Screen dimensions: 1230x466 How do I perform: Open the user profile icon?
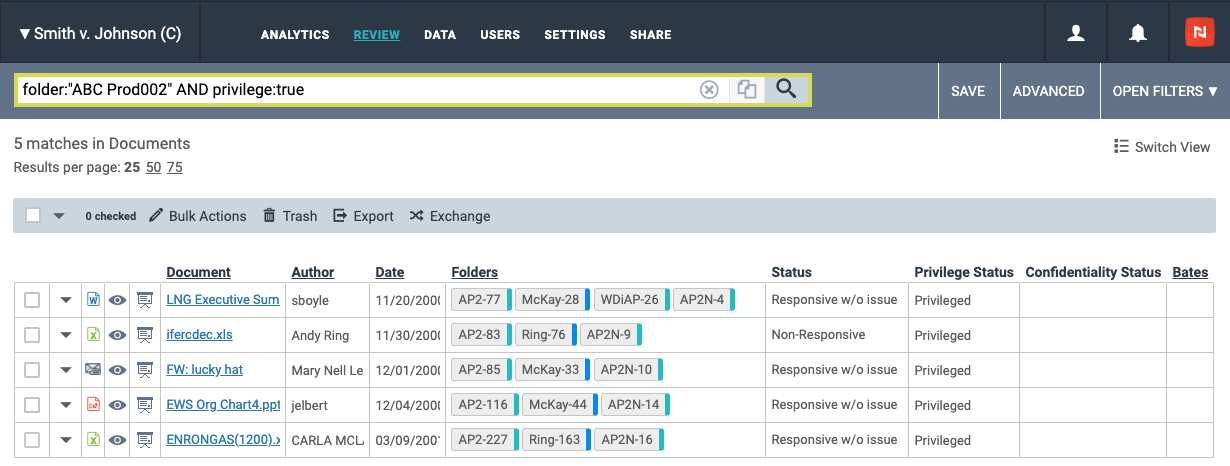coord(1076,33)
